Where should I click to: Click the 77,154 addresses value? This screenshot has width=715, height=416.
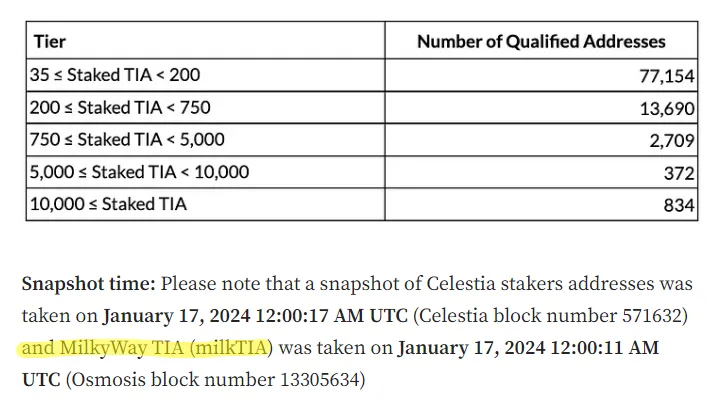[667, 76]
